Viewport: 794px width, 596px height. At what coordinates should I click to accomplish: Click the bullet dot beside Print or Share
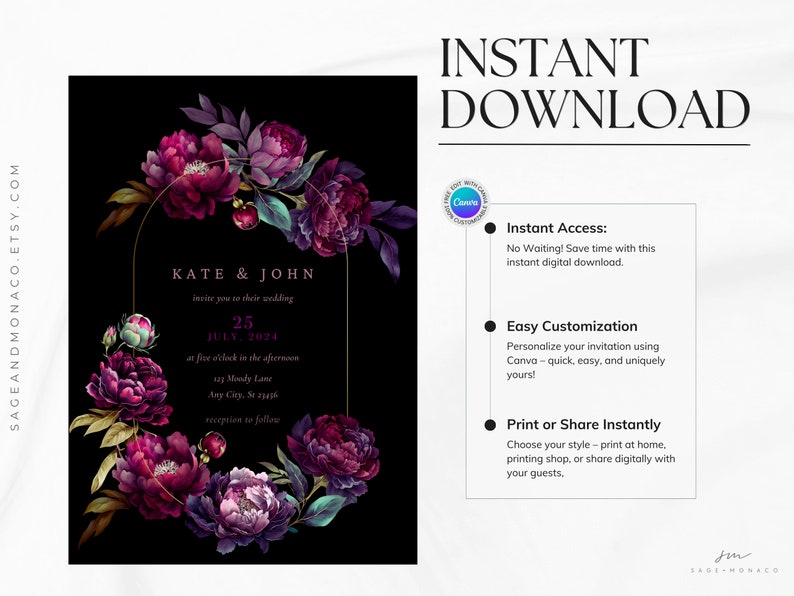tap(490, 424)
